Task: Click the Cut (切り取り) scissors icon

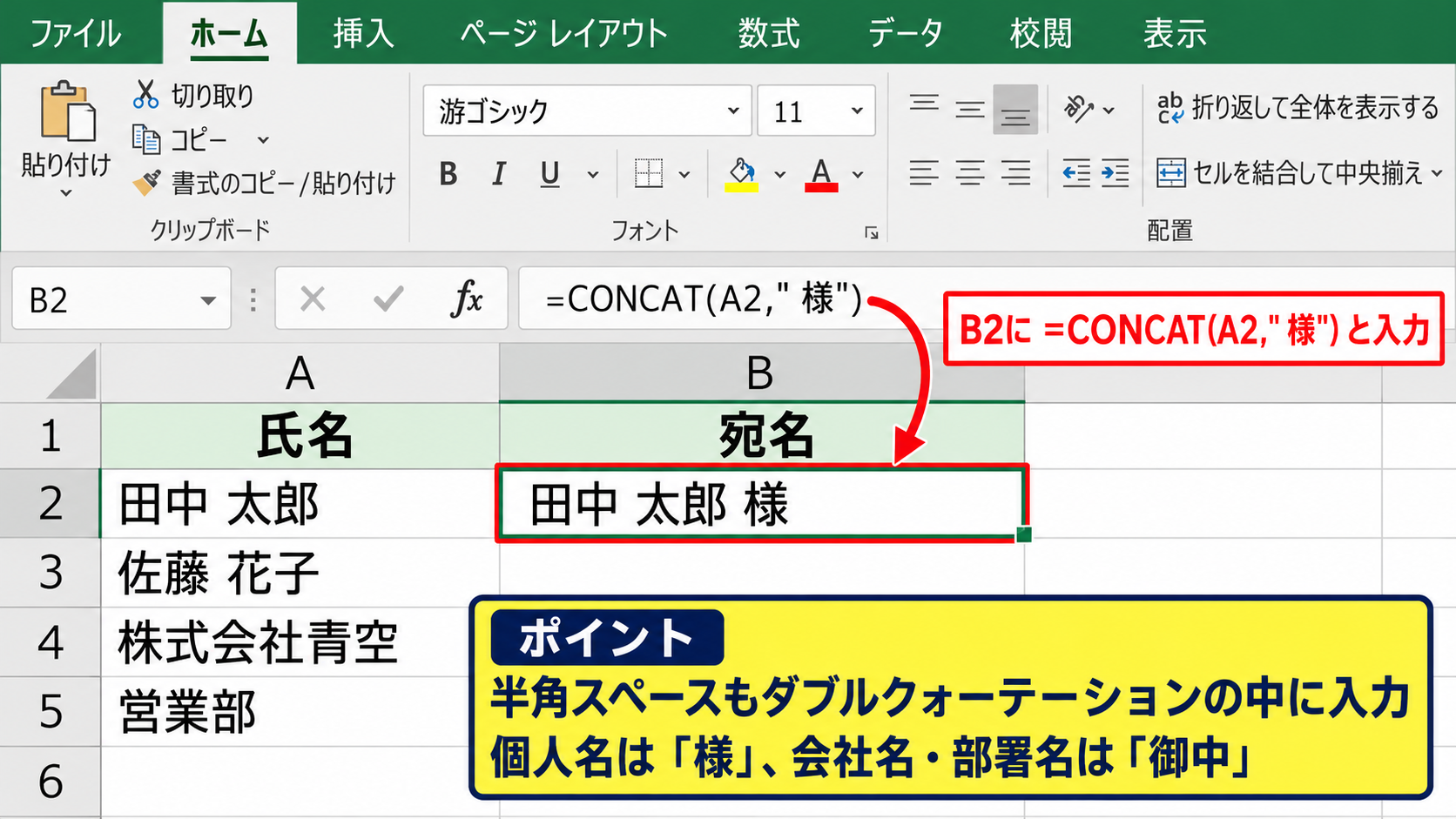Action: [x=145, y=94]
